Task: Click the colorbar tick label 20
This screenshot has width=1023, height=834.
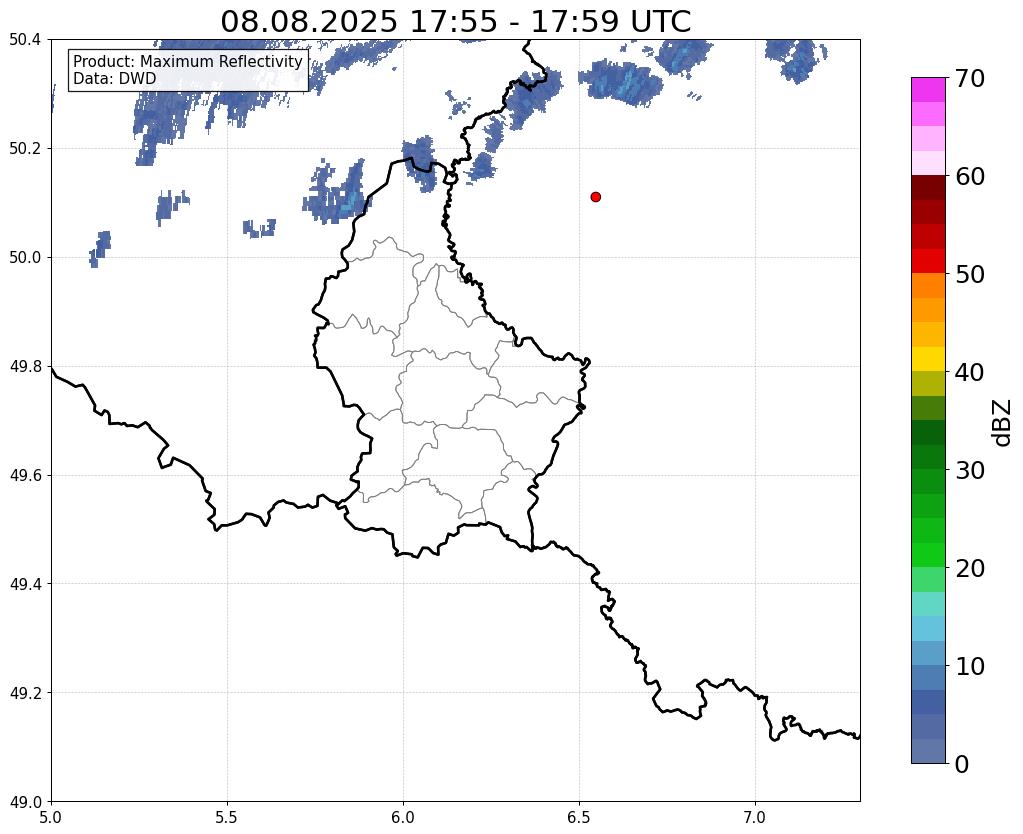Action: pyautogui.click(x=970, y=568)
